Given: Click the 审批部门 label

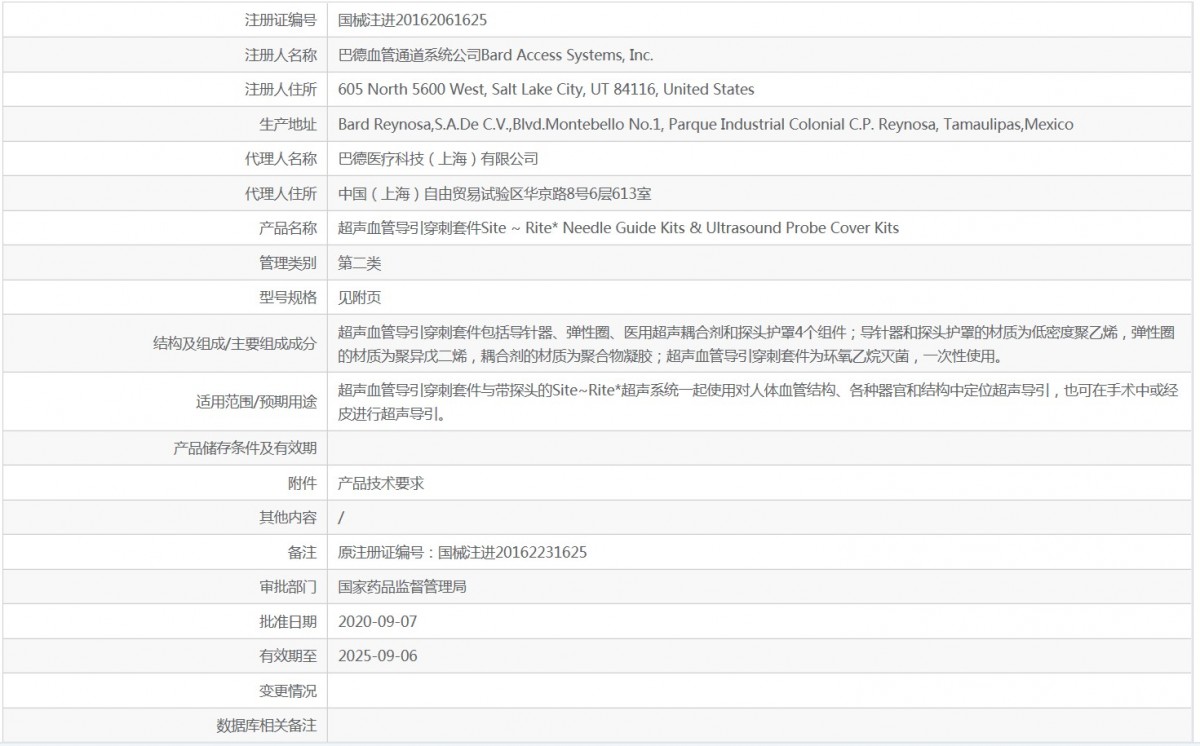Looking at the screenshot, I should click(x=288, y=586).
